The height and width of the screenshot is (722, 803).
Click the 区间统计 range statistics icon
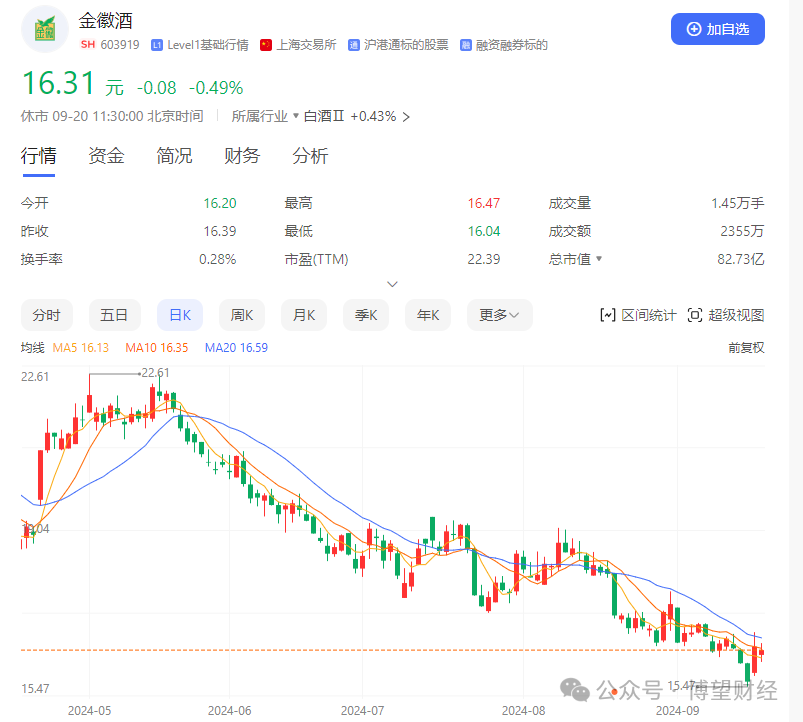pyautogui.click(x=607, y=315)
